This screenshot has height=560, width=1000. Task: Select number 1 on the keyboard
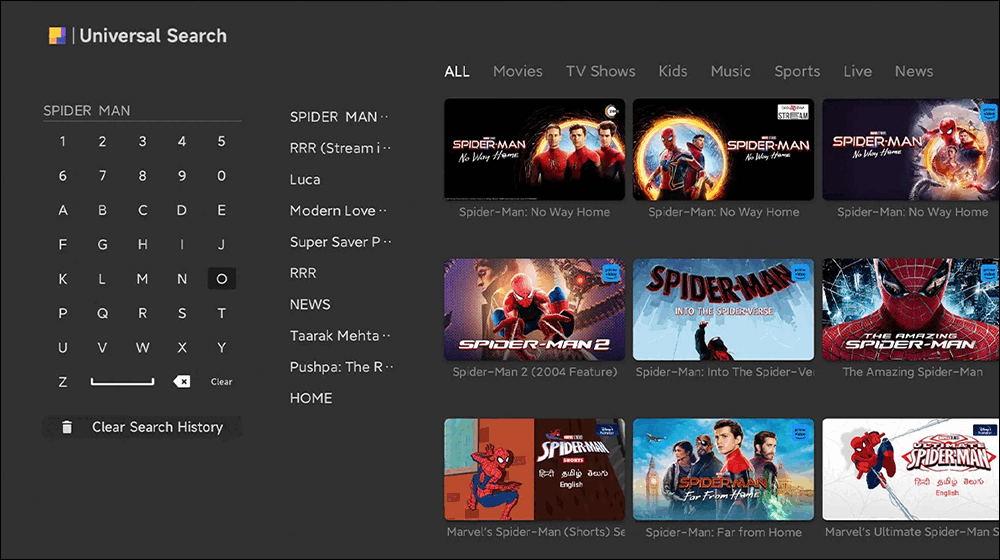click(62, 141)
